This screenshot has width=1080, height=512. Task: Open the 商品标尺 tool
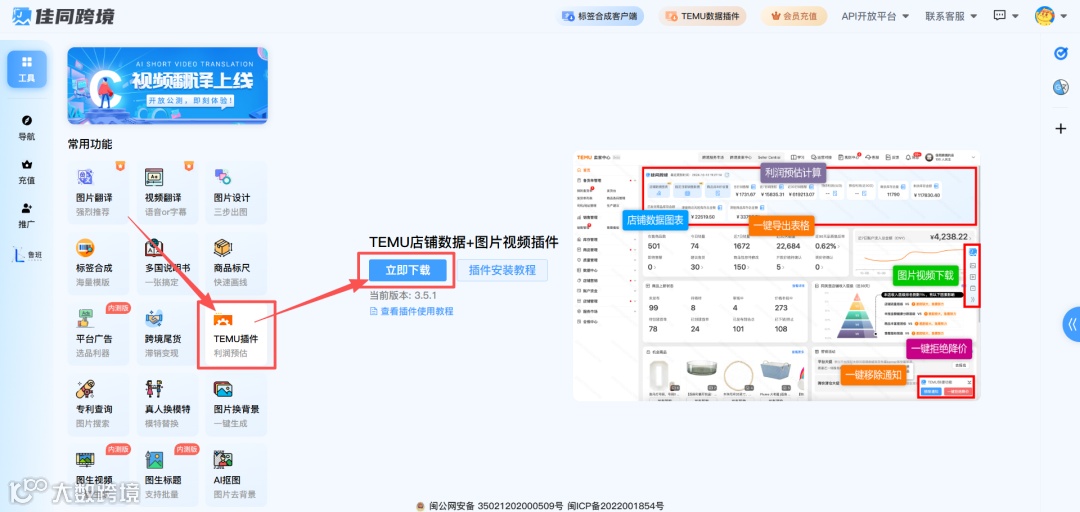pyautogui.click(x=236, y=263)
